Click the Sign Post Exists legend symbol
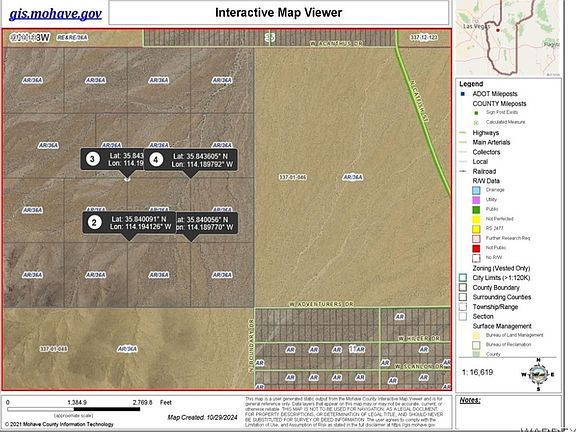 [476, 113]
